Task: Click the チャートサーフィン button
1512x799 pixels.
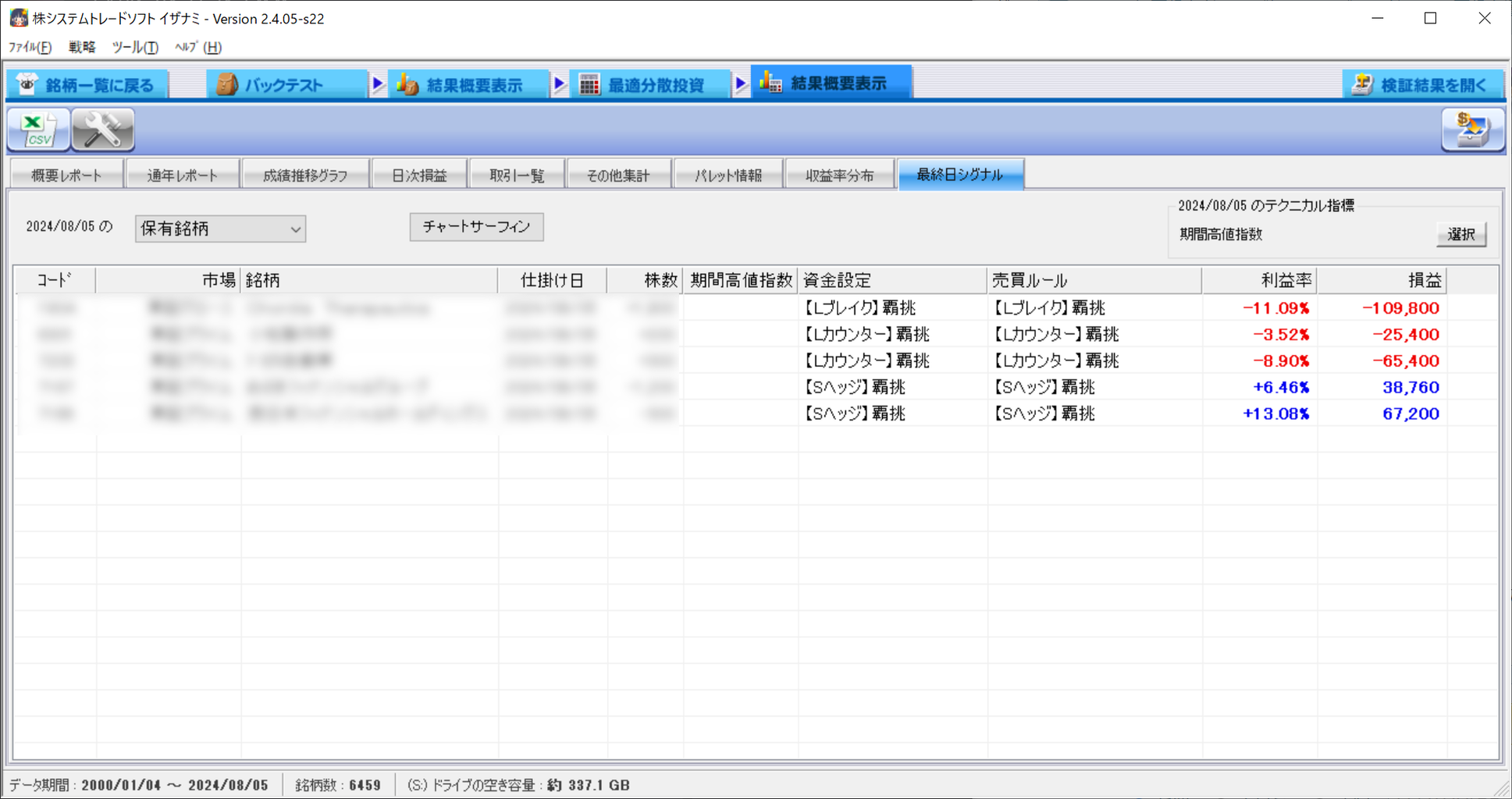Action: click(476, 227)
